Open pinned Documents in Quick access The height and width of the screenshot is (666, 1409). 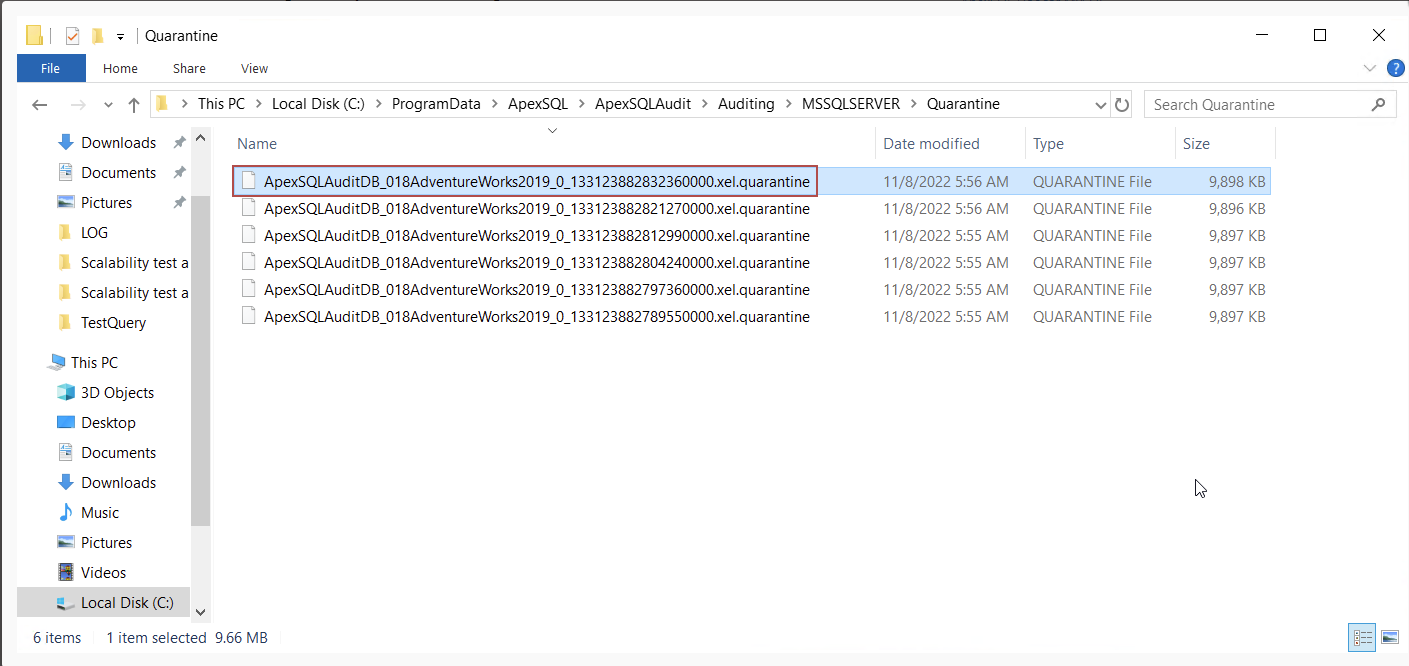[118, 173]
